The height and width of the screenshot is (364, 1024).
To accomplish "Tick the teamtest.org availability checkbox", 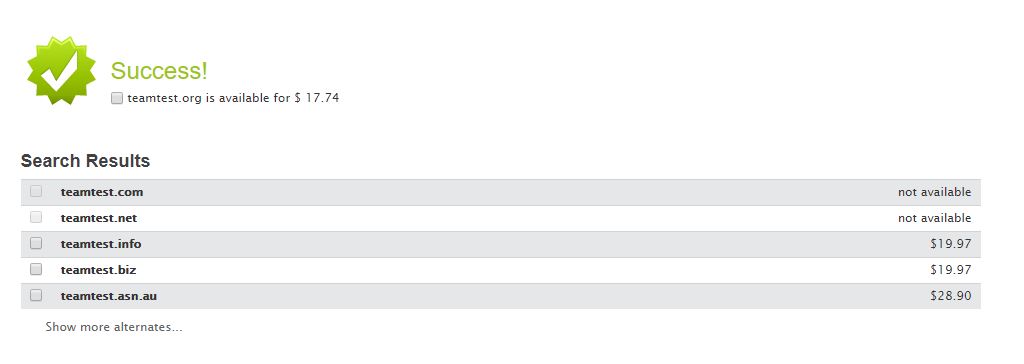I will [117, 98].
